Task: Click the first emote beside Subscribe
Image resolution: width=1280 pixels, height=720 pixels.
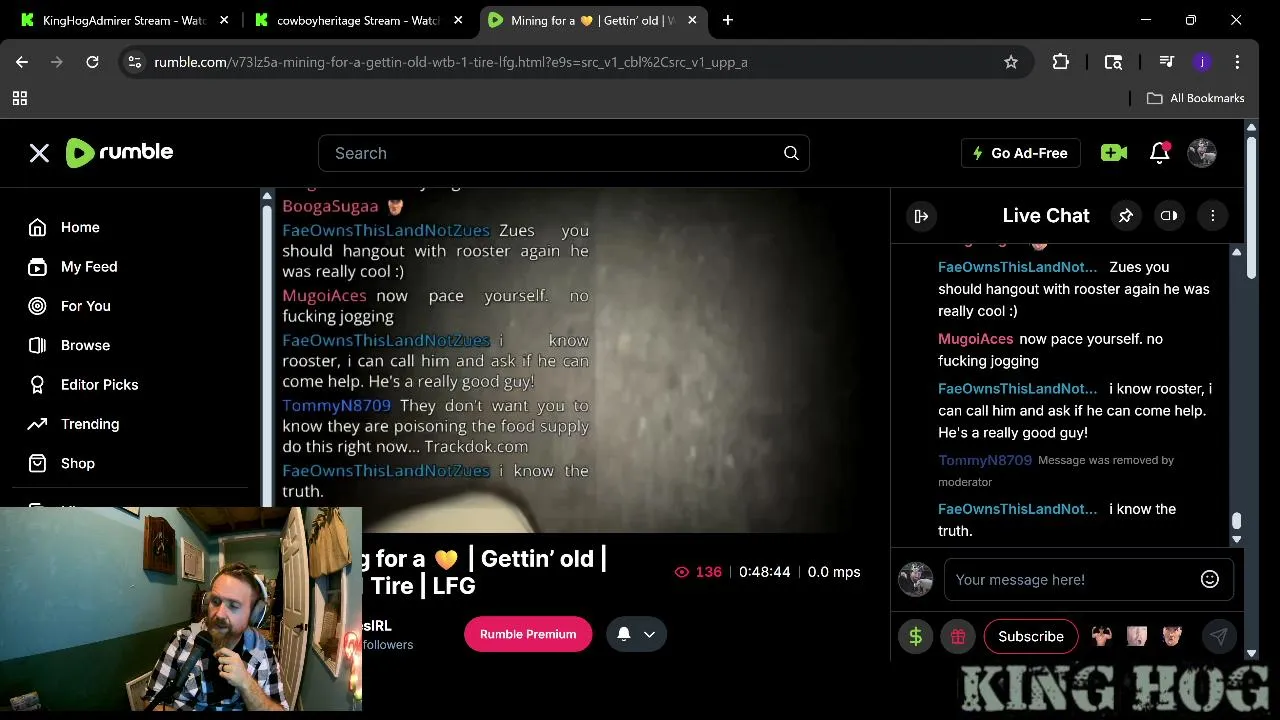Action: (1102, 636)
